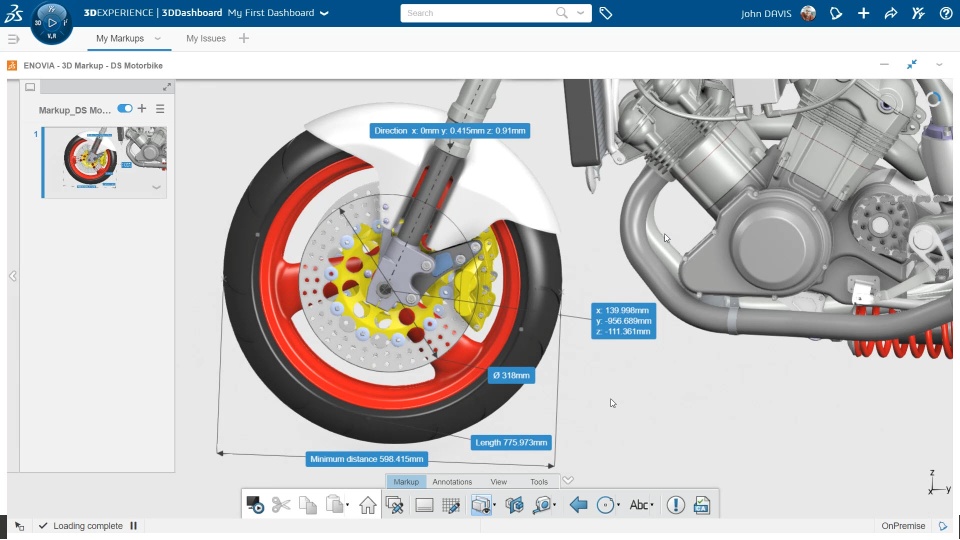960x540 pixels.
Task: Open notifications bell icon in header
Action: coord(836,13)
